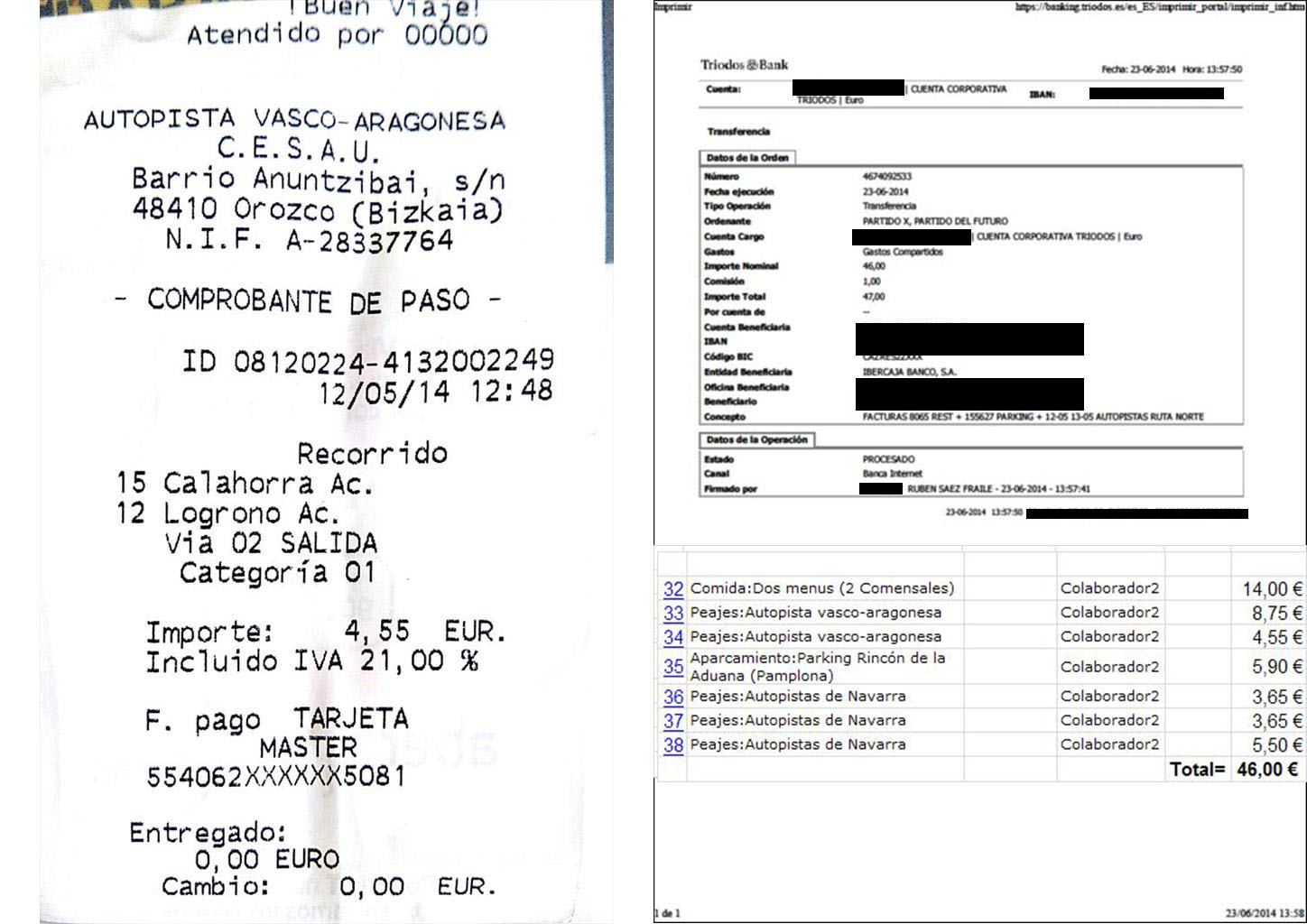The width and height of the screenshot is (1307, 924).
Task: Click the Concepto text "FACTURAS 8065 REST..."
Action: point(1033,417)
